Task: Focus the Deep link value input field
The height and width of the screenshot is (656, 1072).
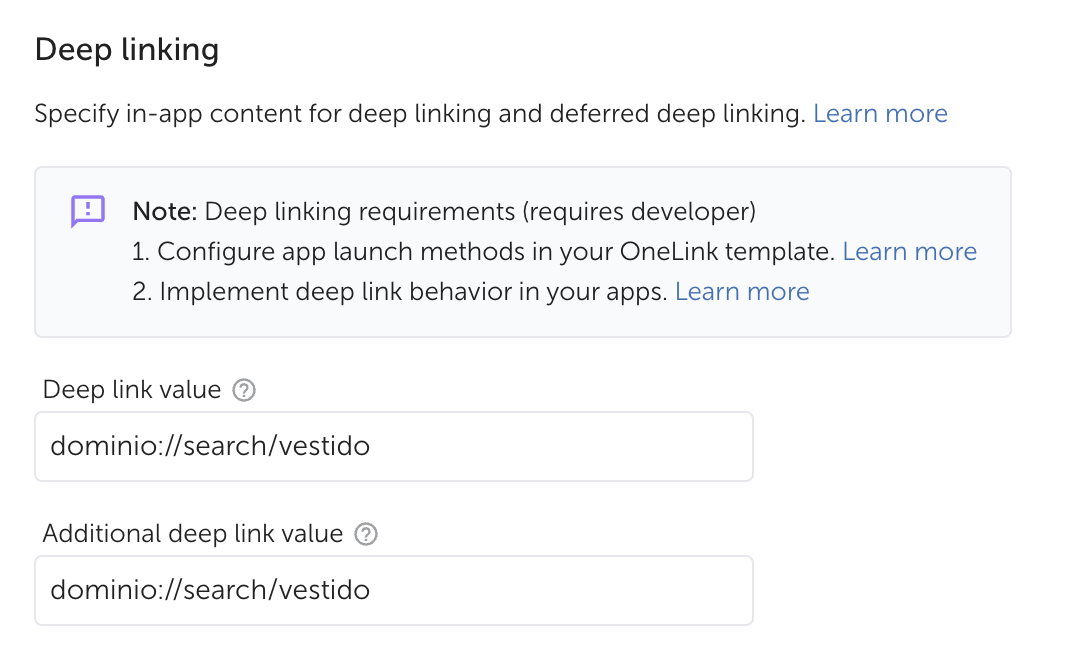Action: click(x=392, y=446)
